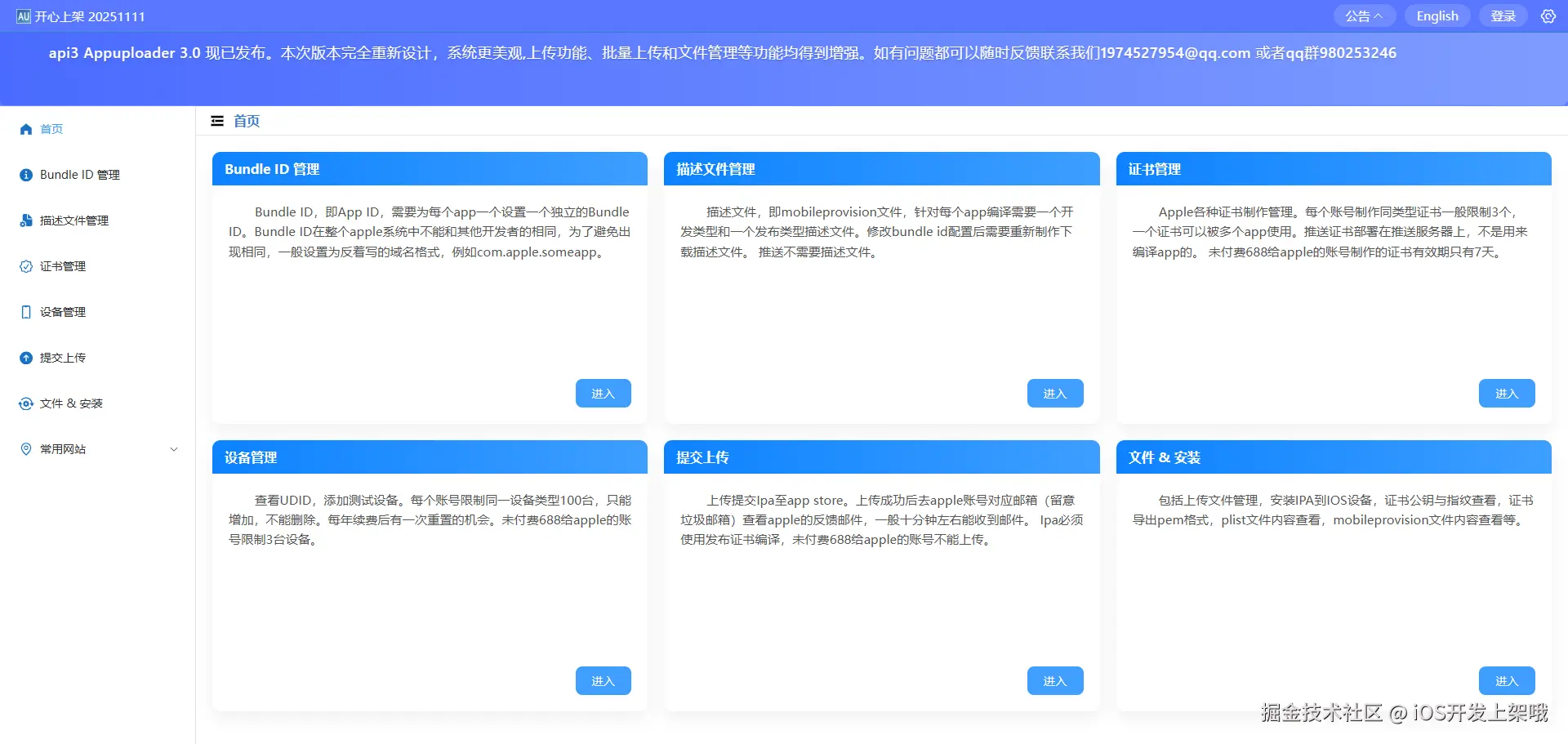
Task: Toggle the sidebar with the hamburger icon
Action: (216, 121)
